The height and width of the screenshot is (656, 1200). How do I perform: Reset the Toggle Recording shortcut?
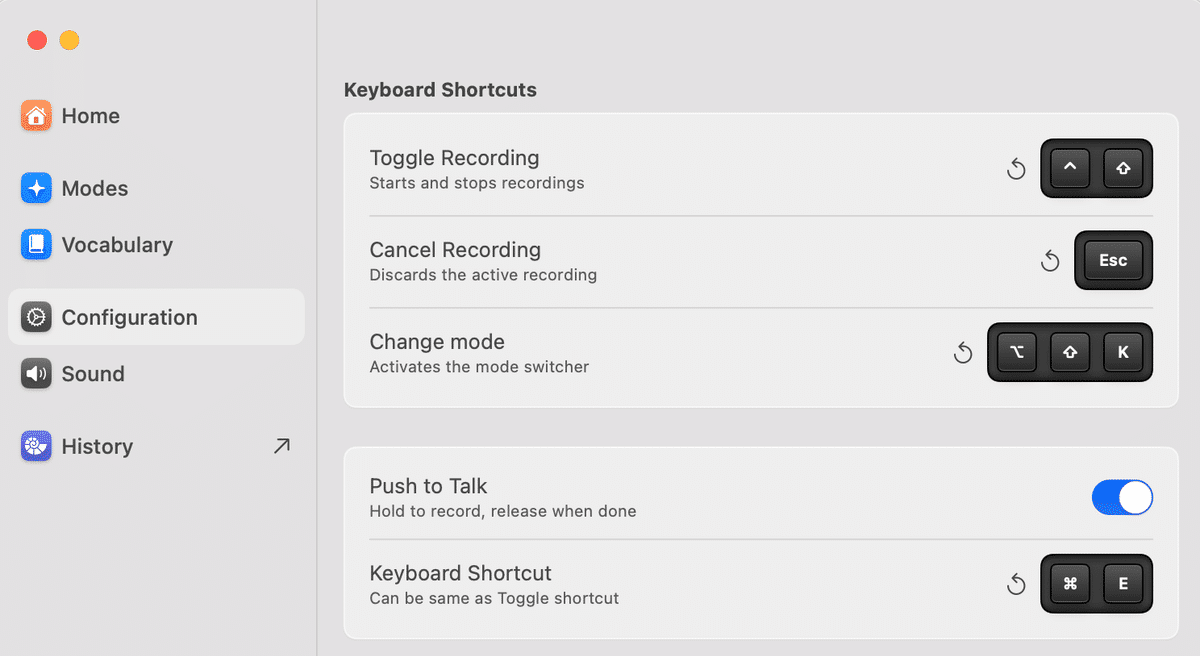click(1016, 169)
